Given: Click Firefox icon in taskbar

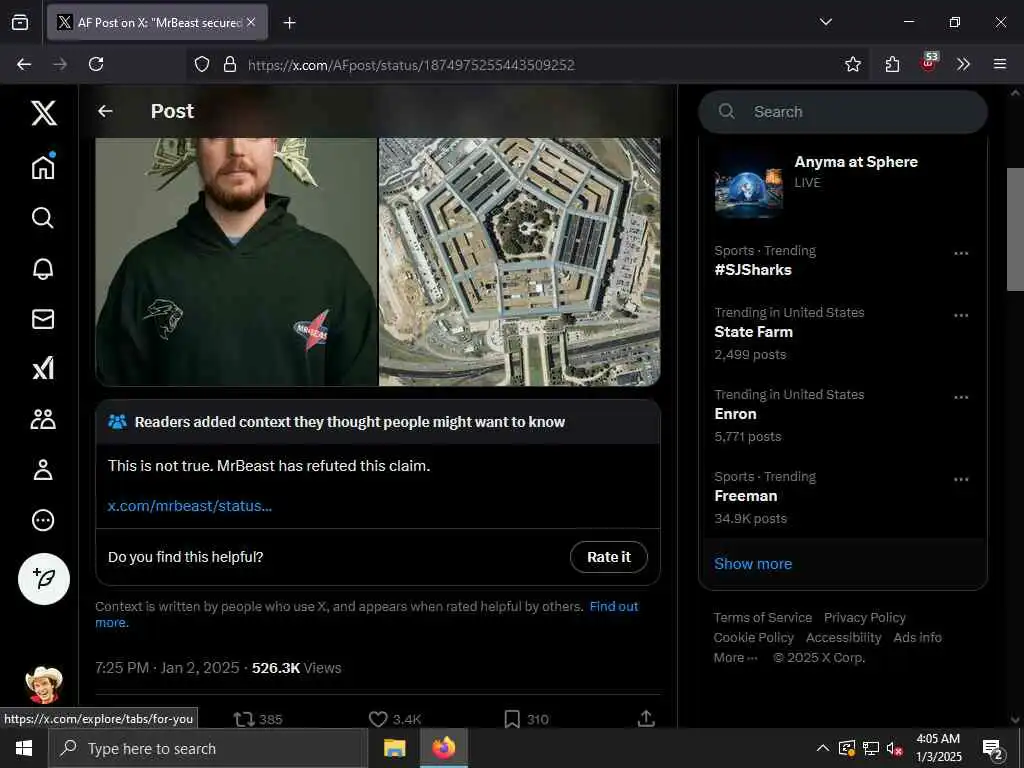Looking at the screenshot, I should coord(443,748).
